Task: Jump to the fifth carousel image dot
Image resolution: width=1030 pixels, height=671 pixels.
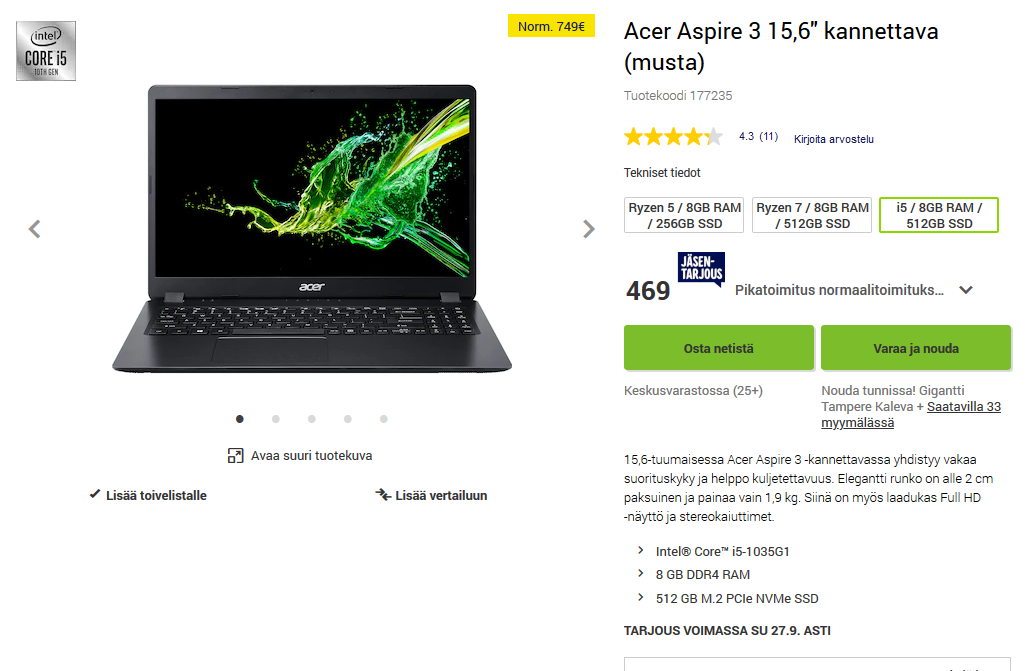Action: (384, 419)
